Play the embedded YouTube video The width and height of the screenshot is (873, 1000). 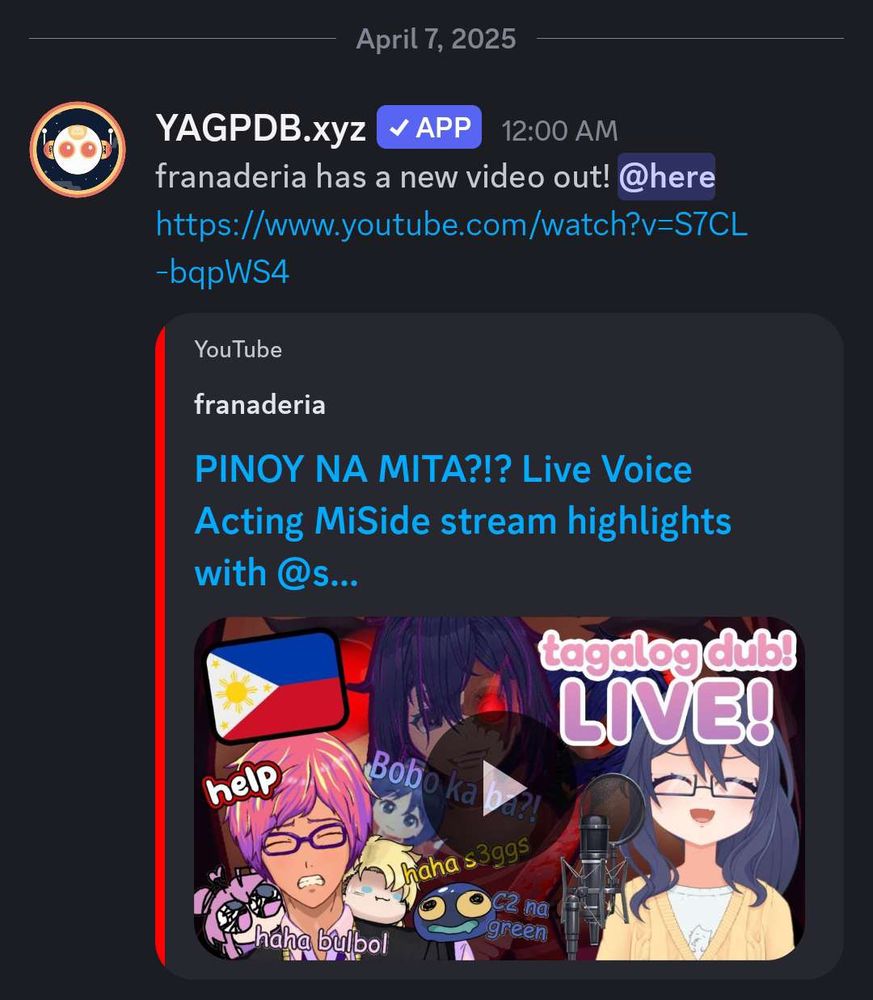[x=499, y=788]
